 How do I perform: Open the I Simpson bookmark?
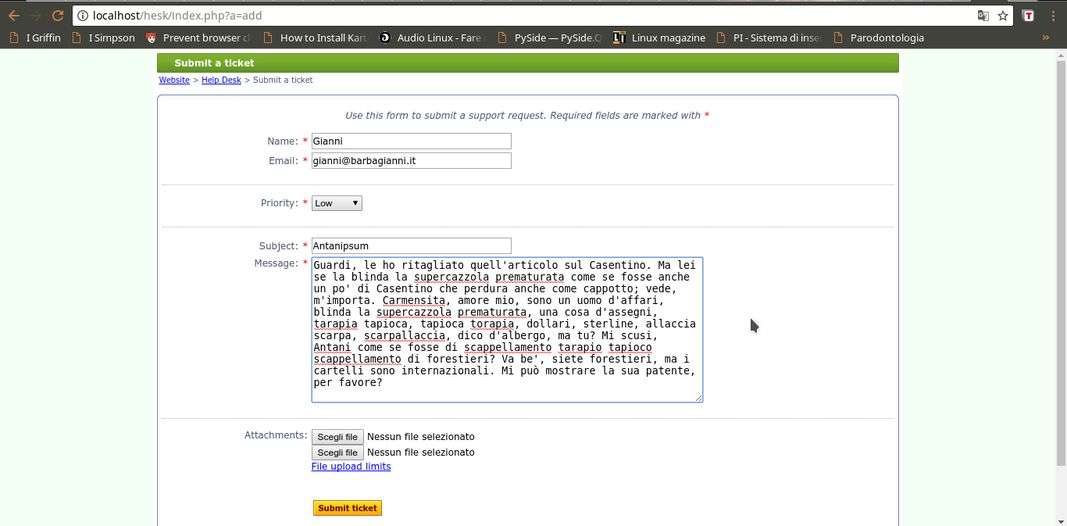click(103, 38)
